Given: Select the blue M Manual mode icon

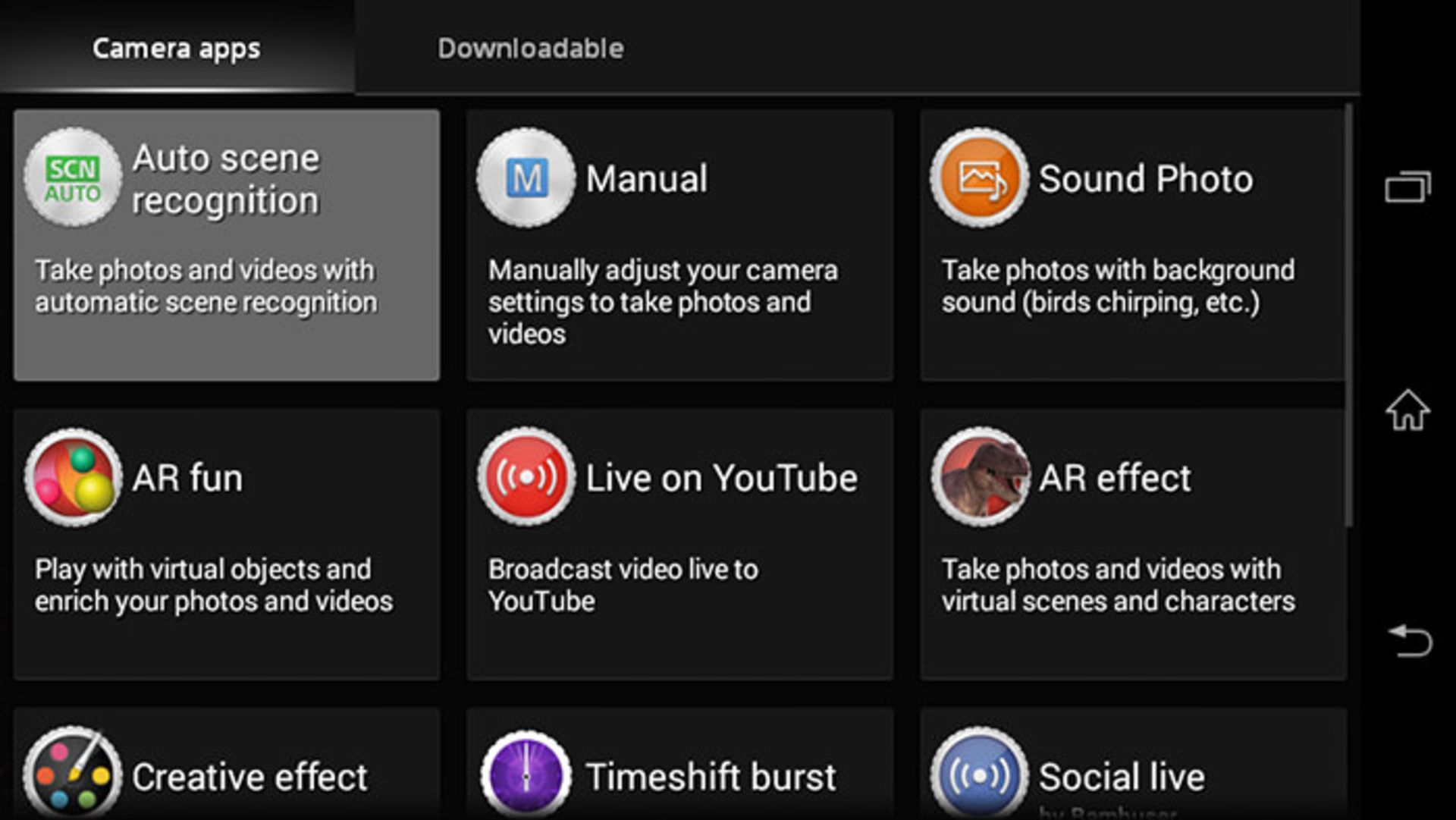Looking at the screenshot, I should 526,178.
